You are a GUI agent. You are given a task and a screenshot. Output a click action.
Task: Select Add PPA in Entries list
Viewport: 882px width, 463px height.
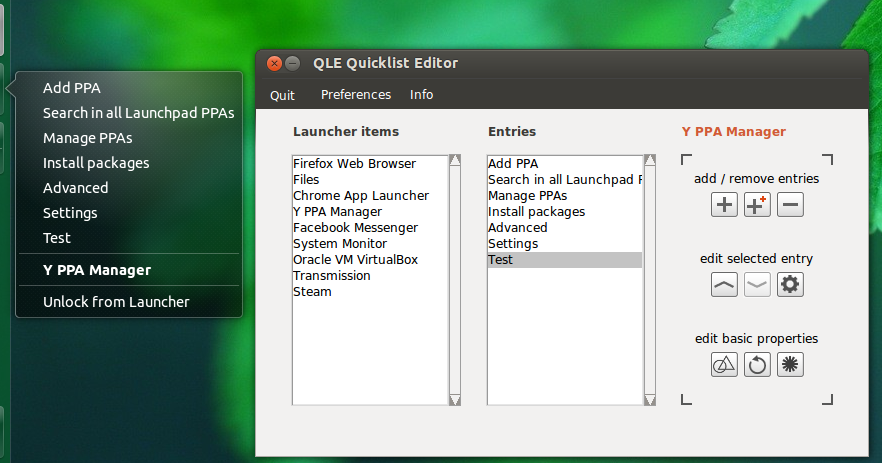pos(565,164)
